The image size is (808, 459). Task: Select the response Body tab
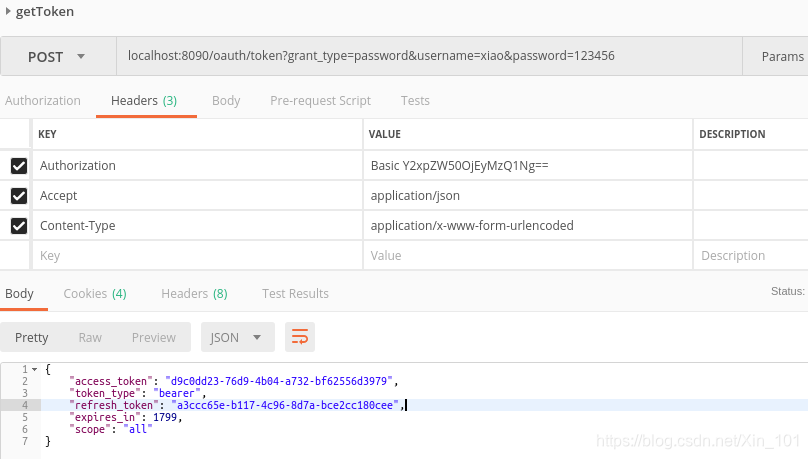(x=20, y=294)
